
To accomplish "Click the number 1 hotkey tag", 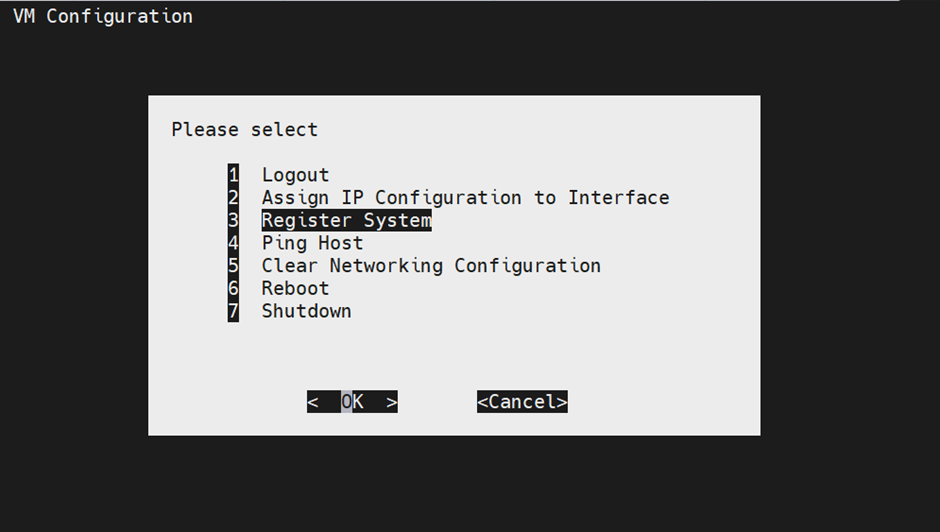I will (233, 175).
